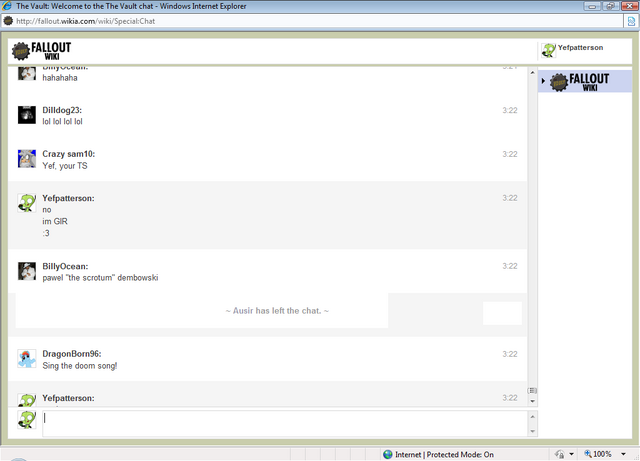The height and width of the screenshot is (461, 640).
Task: Click the chat message input box
Action: click(x=284, y=423)
